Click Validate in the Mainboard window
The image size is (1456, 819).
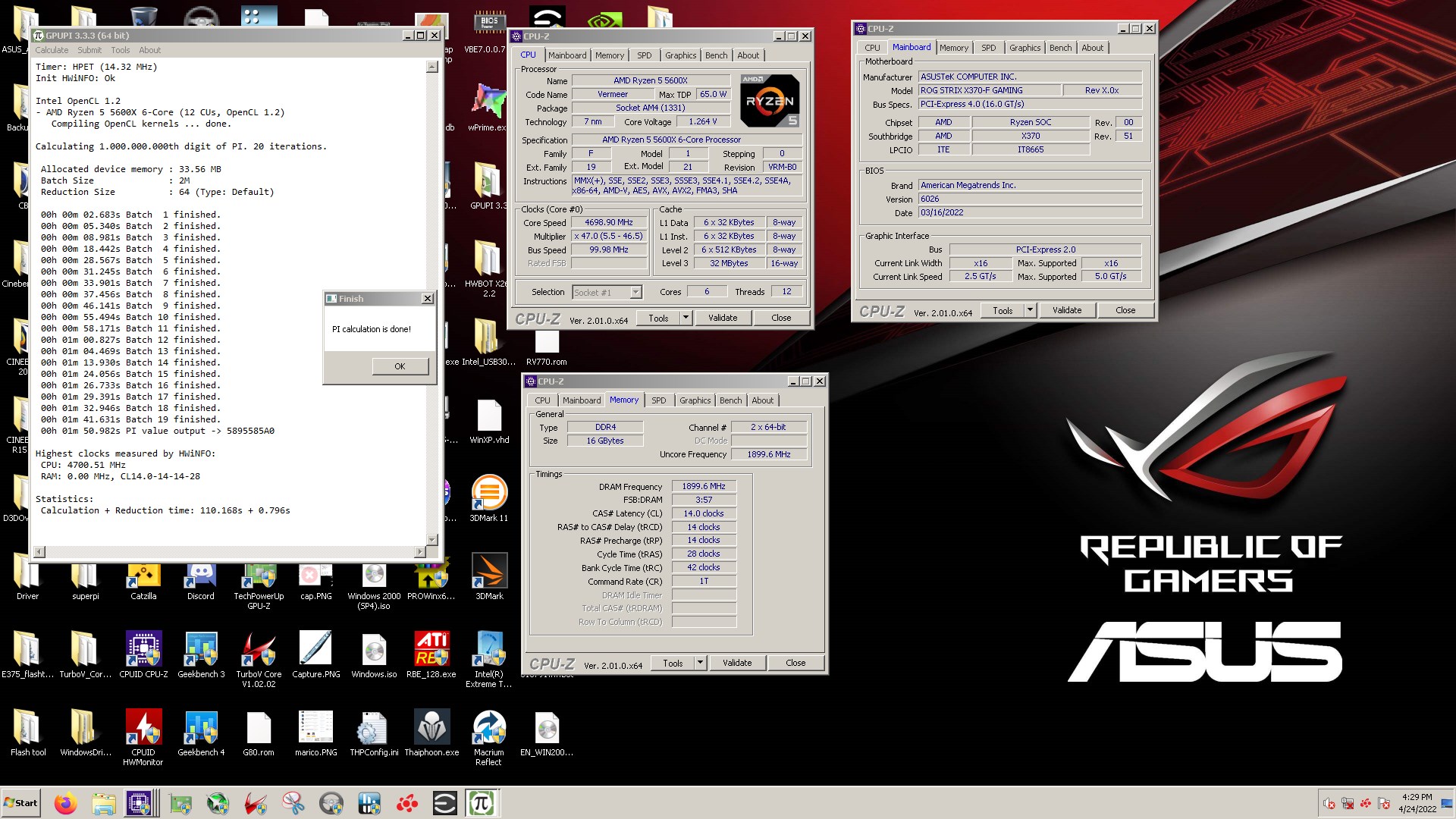click(x=1067, y=310)
